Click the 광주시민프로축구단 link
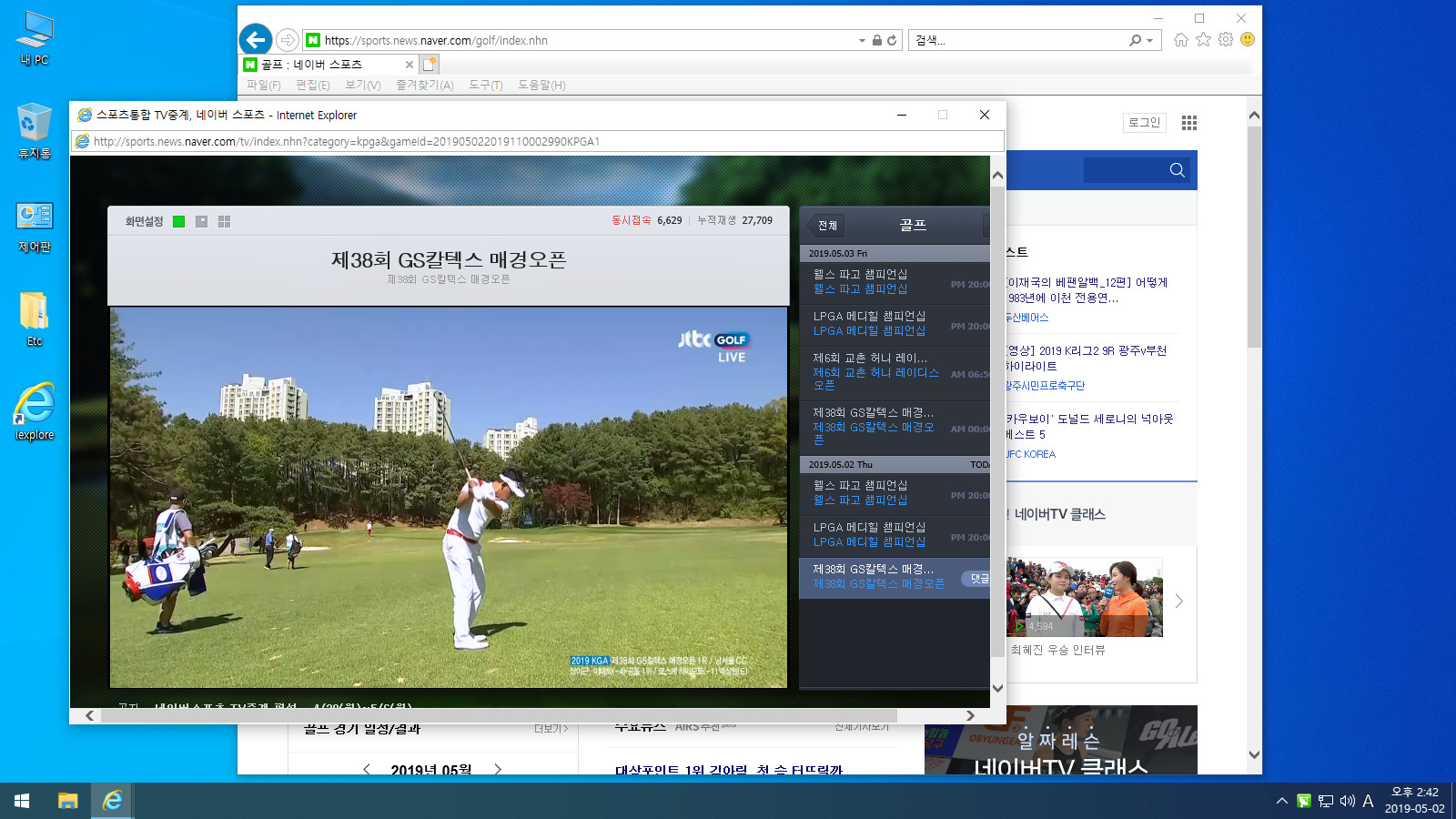Viewport: 1456px width, 819px height. [x=1045, y=386]
